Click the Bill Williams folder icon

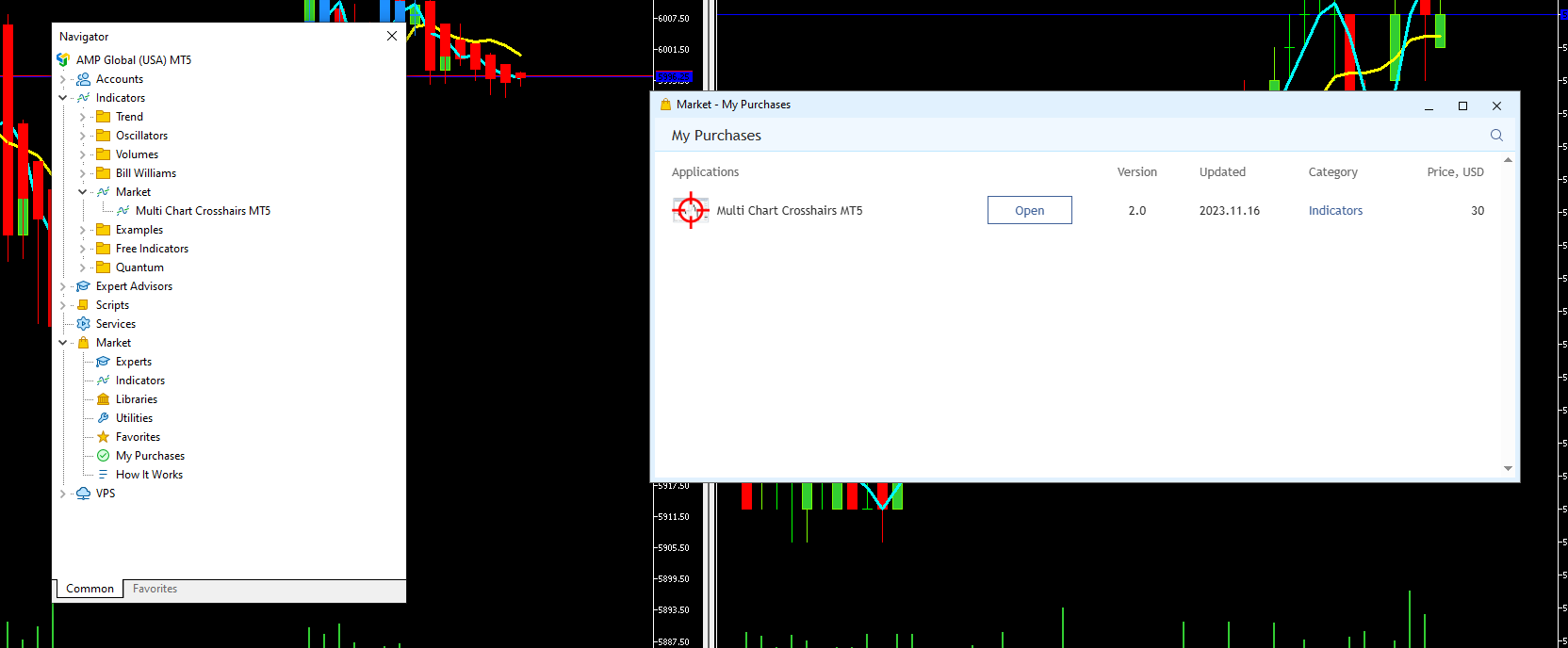click(x=104, y=173)
